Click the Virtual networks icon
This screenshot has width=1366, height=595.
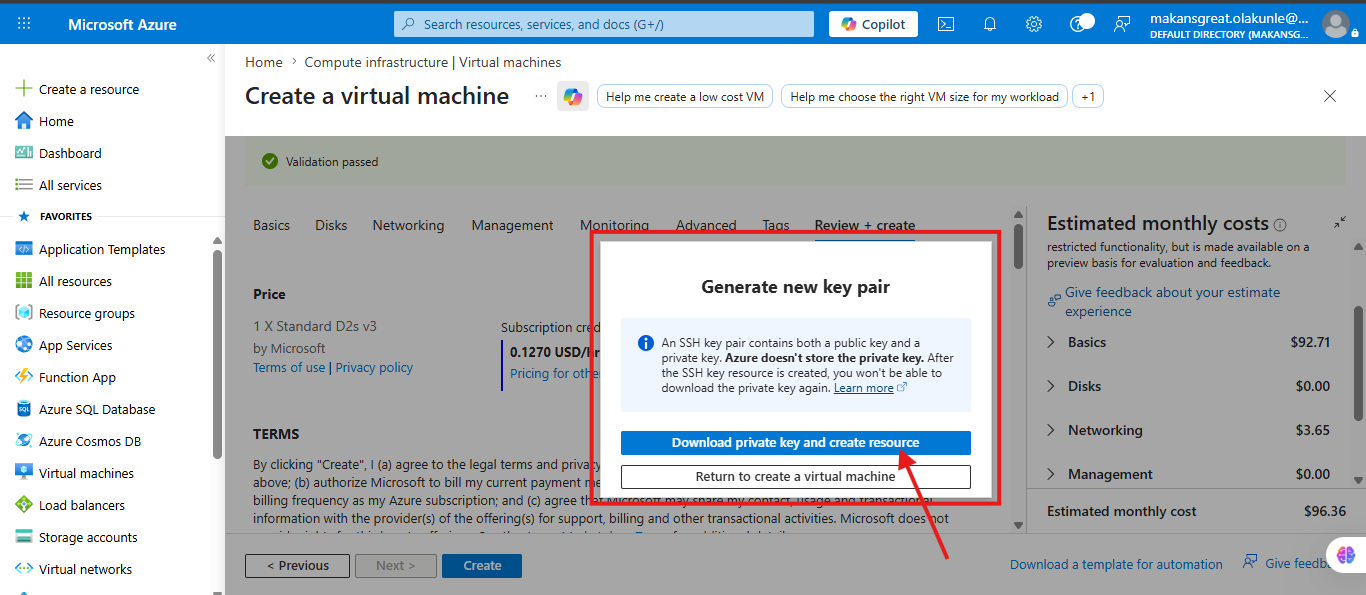[24, 569]
